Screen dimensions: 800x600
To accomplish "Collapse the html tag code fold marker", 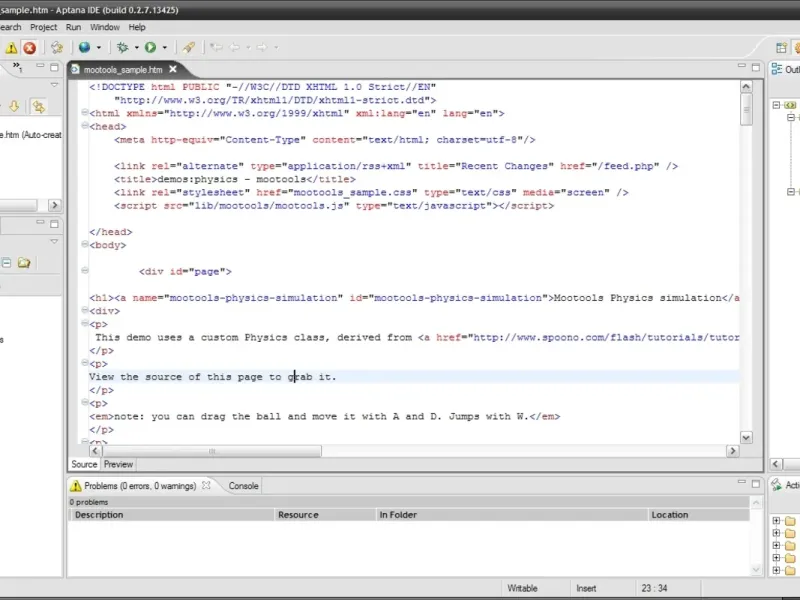I will click(83, 114).
